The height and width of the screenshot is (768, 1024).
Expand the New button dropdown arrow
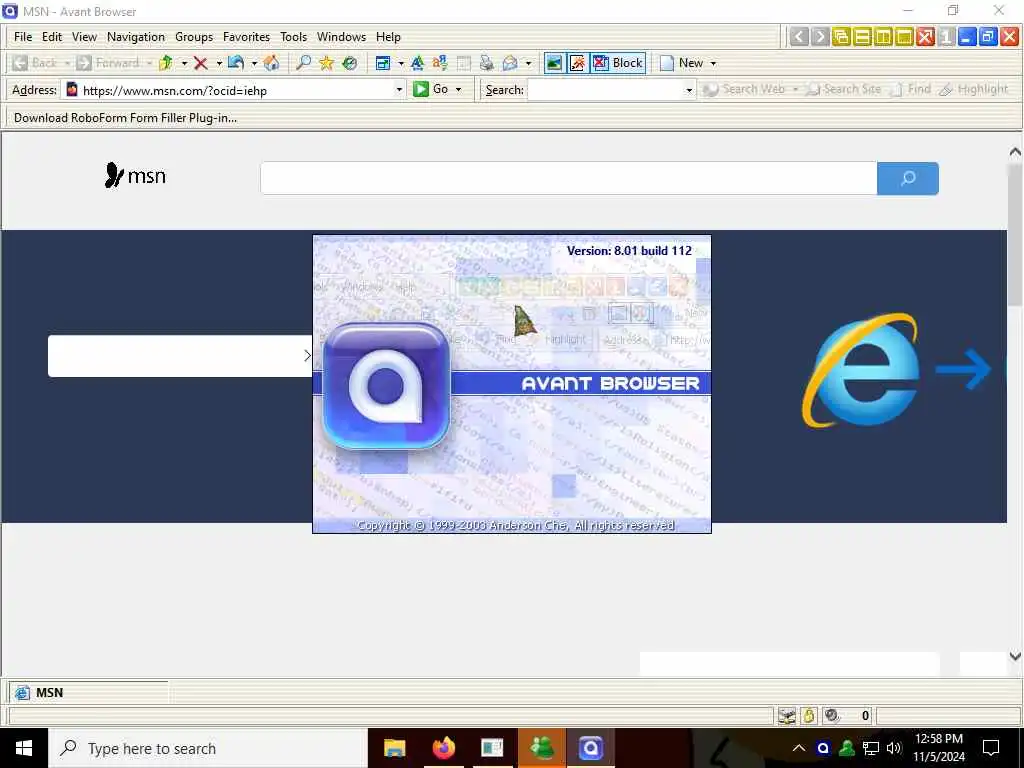point(713,63)
